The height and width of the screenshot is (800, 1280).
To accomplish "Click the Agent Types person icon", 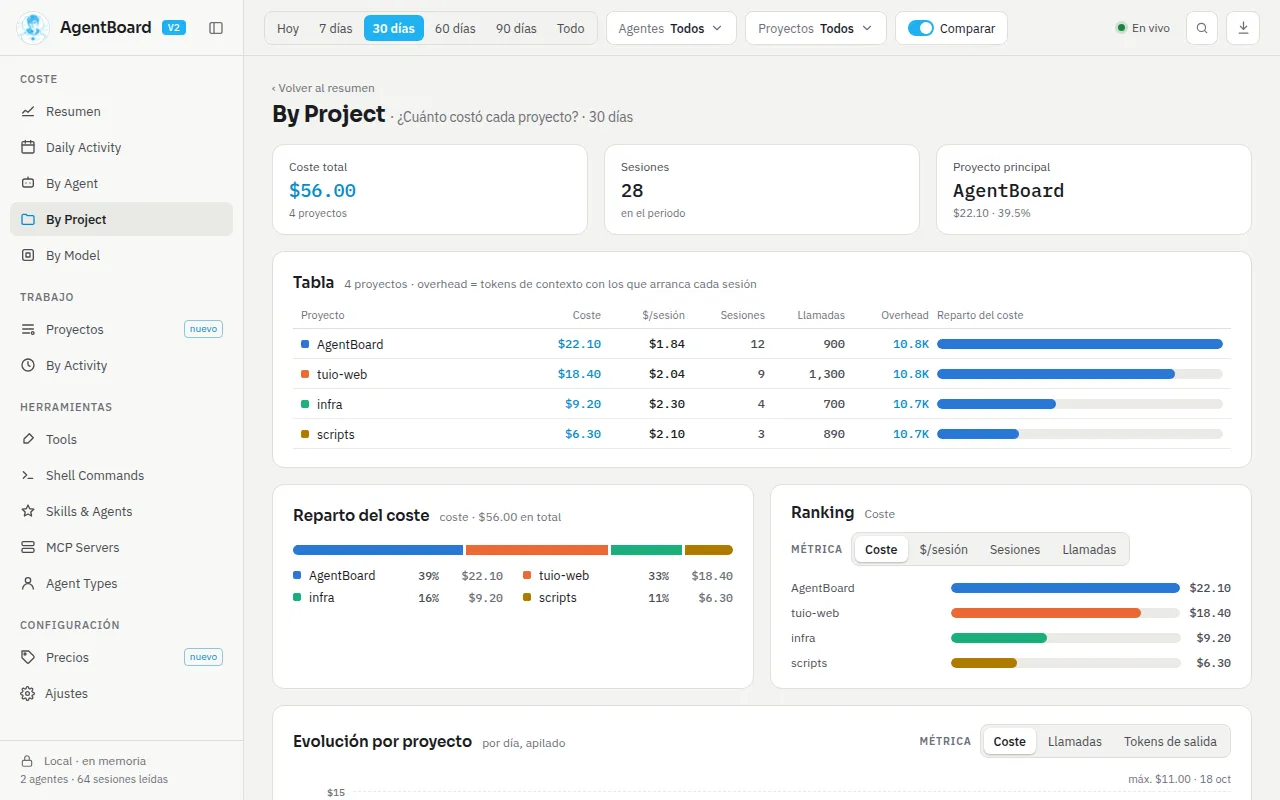I will coord(28,584).
